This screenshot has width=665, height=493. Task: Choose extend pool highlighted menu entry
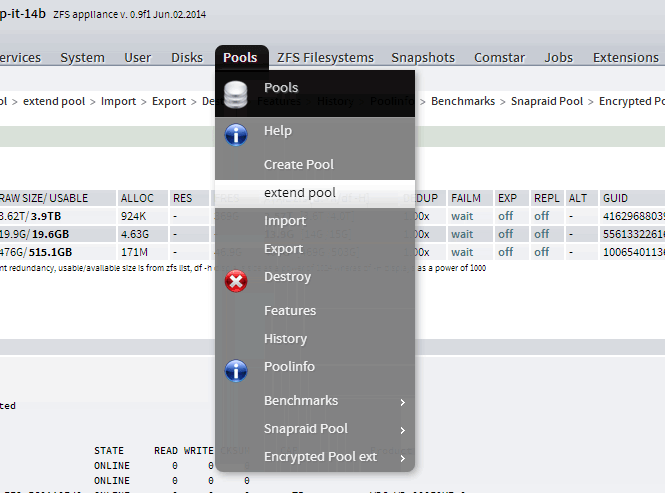(x=315, y=193)
